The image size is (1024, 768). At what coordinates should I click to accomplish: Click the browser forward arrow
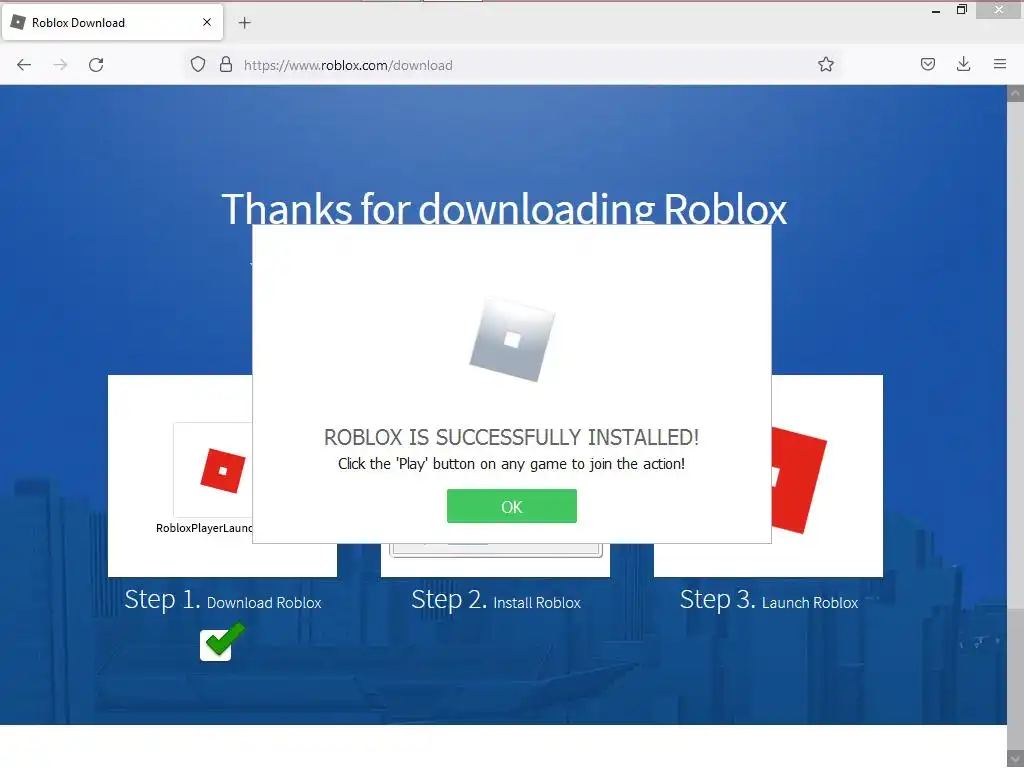click(x=60, y=65)
